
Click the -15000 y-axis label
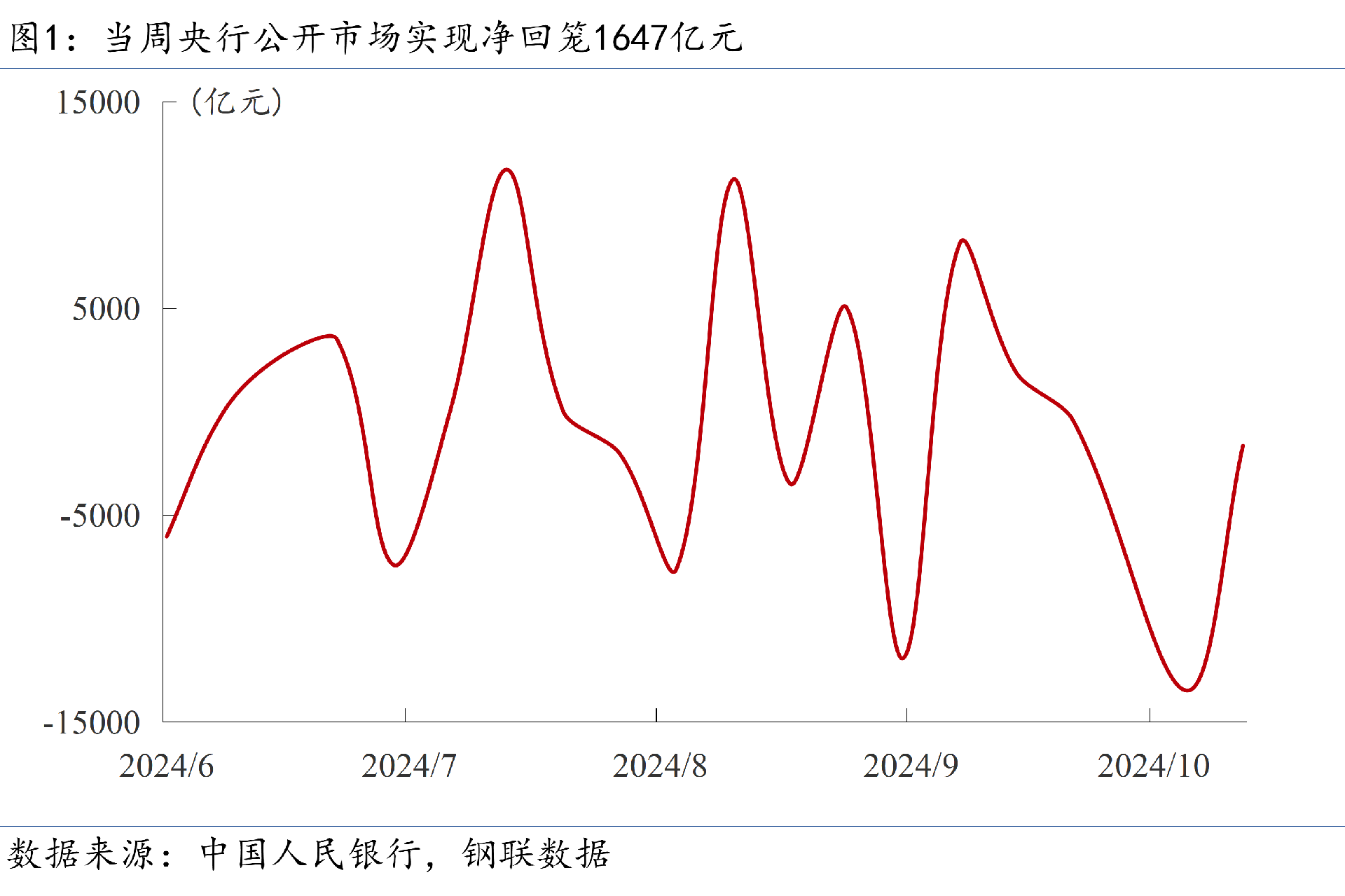point(92,723)
